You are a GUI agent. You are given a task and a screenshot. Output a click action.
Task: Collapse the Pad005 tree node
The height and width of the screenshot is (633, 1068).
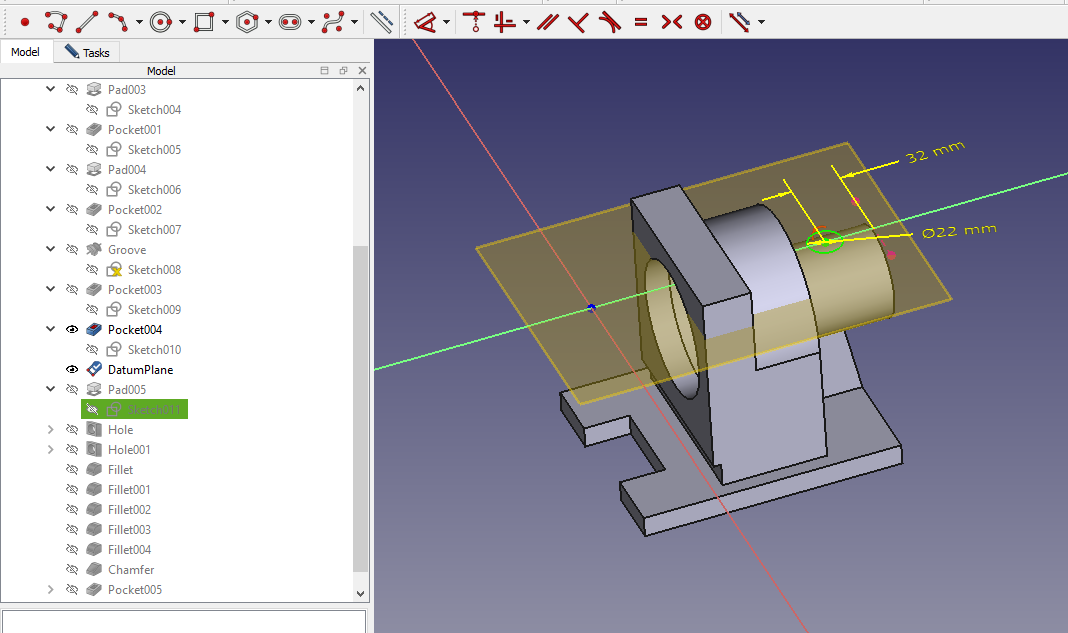tap(51, 389)
